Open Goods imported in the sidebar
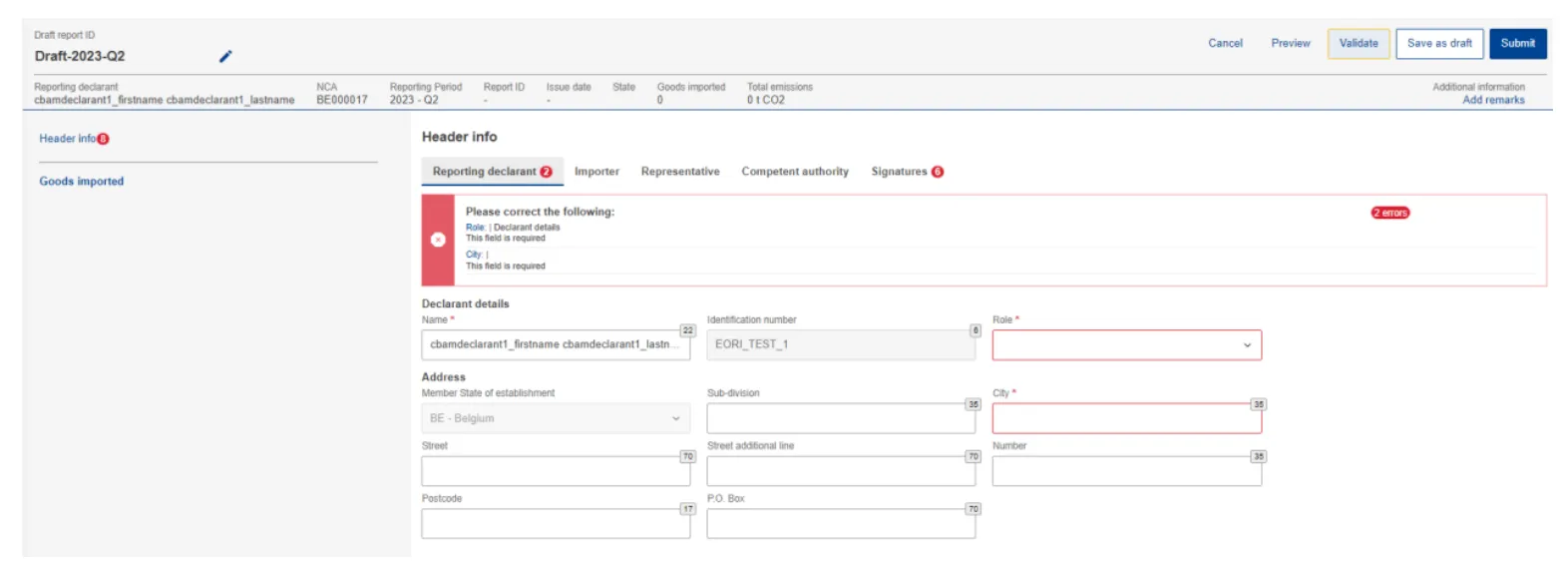This screenshot has height=575, width=1568. (x=82, y=182)
